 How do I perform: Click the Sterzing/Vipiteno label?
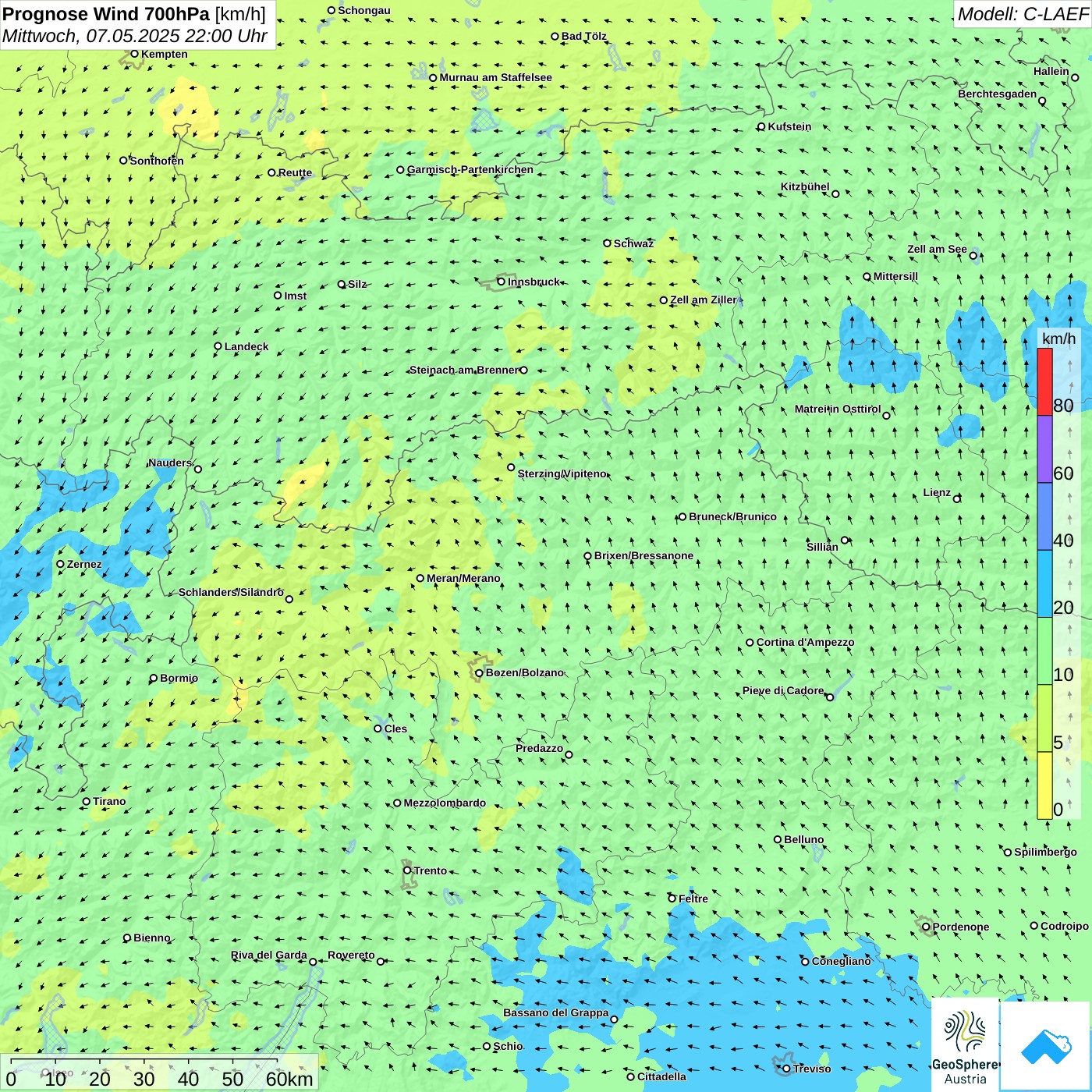pyautogui.click(x=562, y=473)
